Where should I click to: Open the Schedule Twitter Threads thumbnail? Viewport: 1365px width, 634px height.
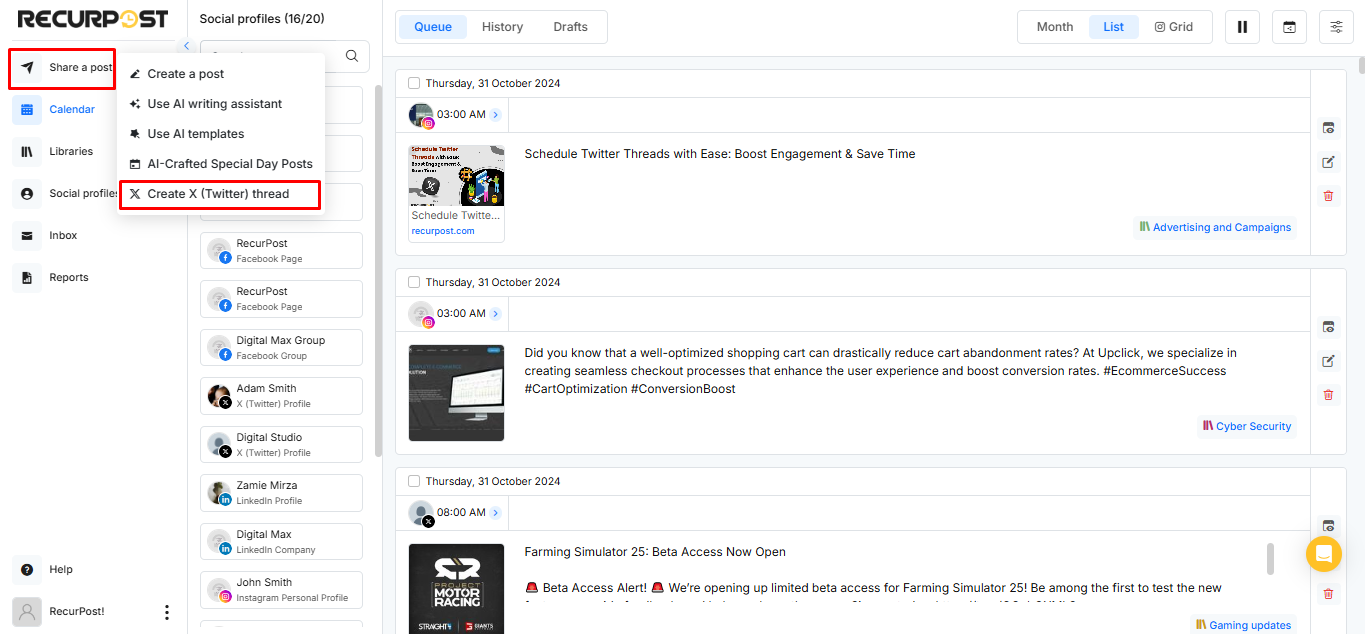456,176
